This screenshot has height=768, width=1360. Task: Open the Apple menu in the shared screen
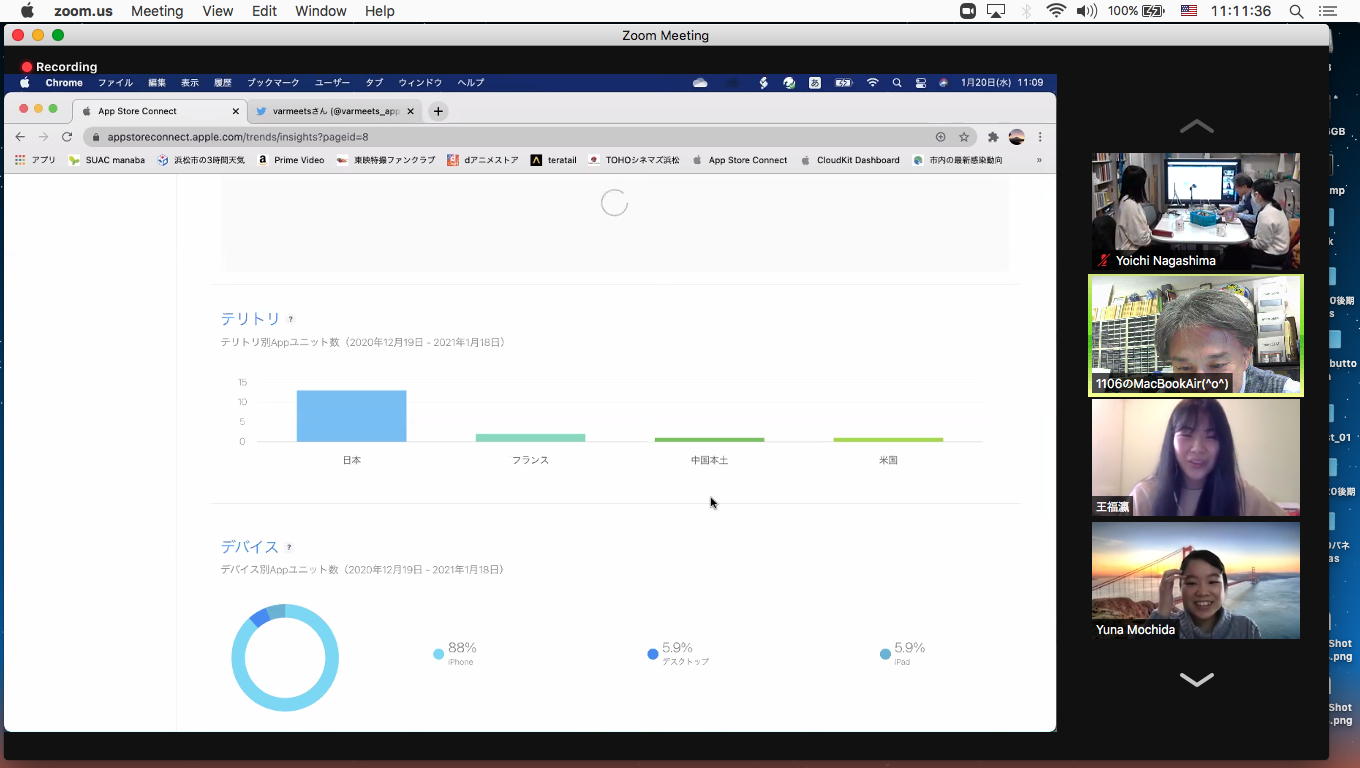pos(25,83)
